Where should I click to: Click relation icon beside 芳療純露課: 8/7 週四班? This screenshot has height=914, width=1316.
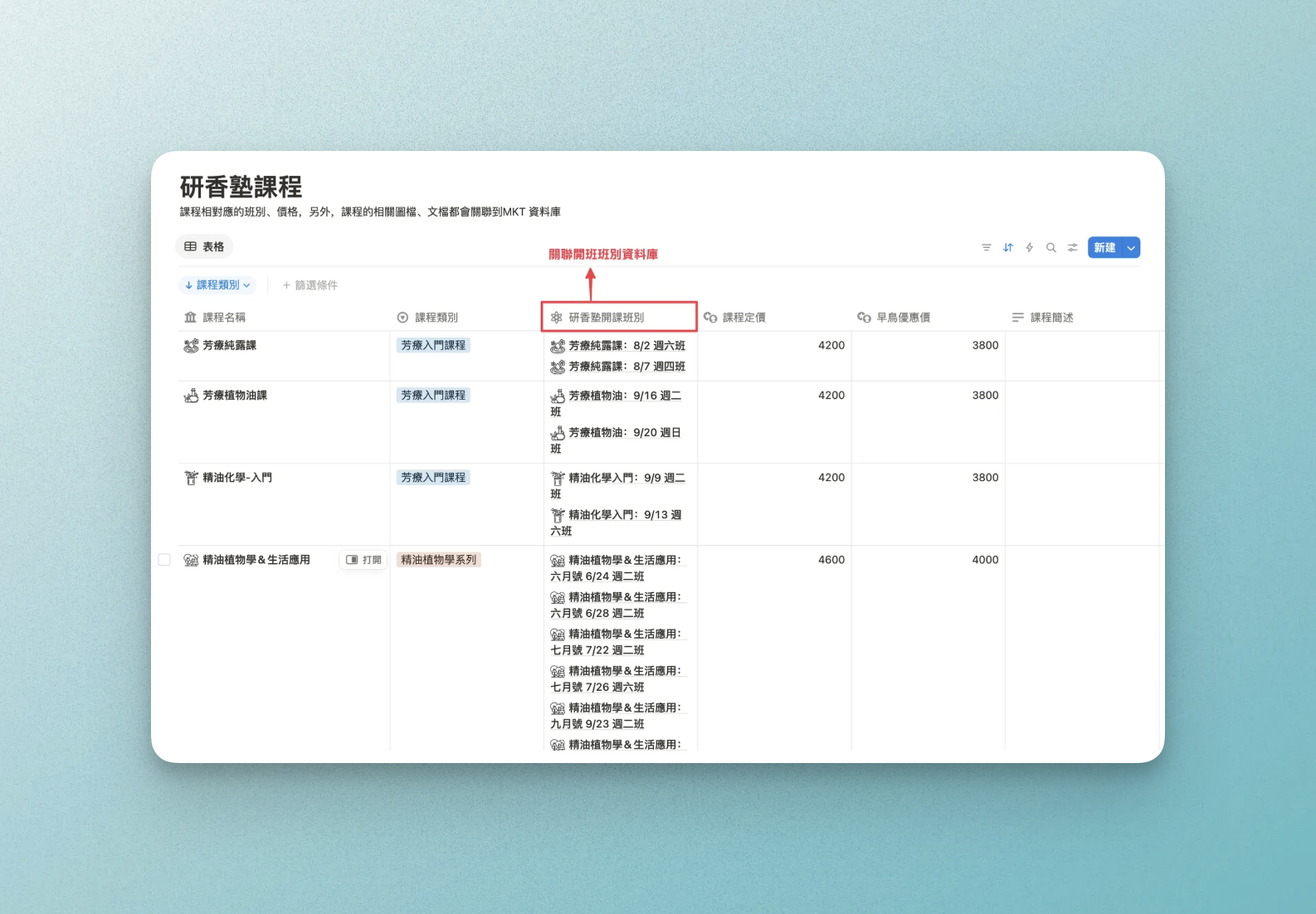(558, 367)
